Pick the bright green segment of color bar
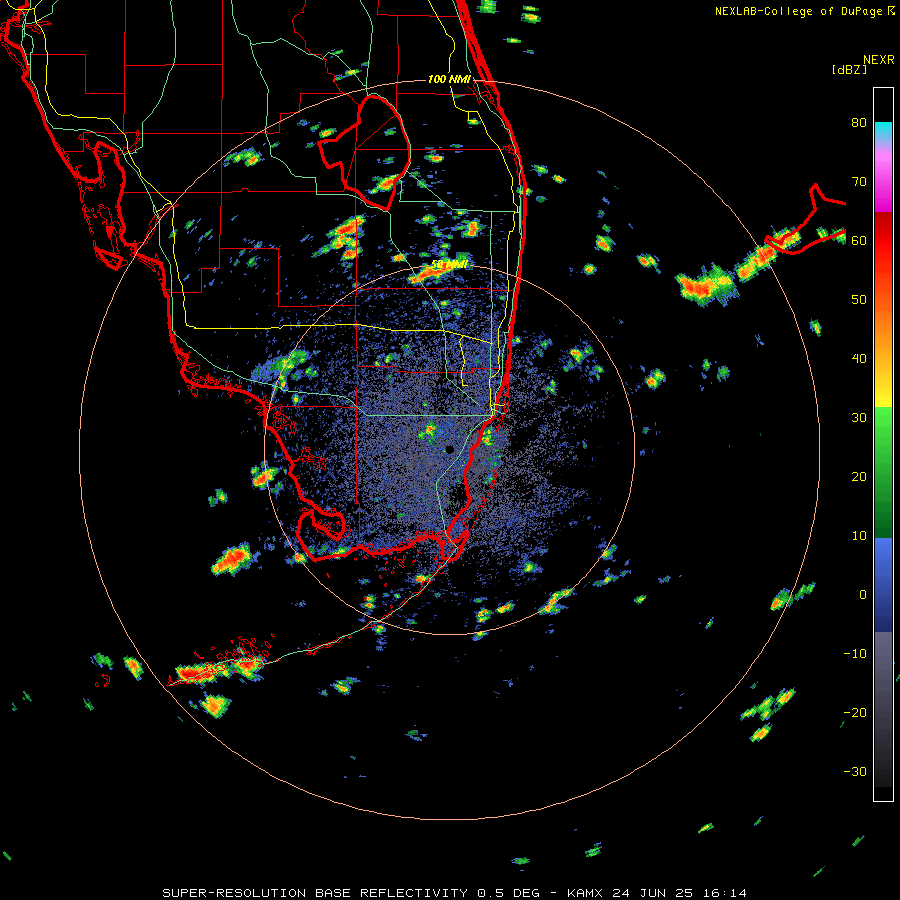The height and width of the screenshot is (900, 900). pyautogui.click(x=883, y=428)
